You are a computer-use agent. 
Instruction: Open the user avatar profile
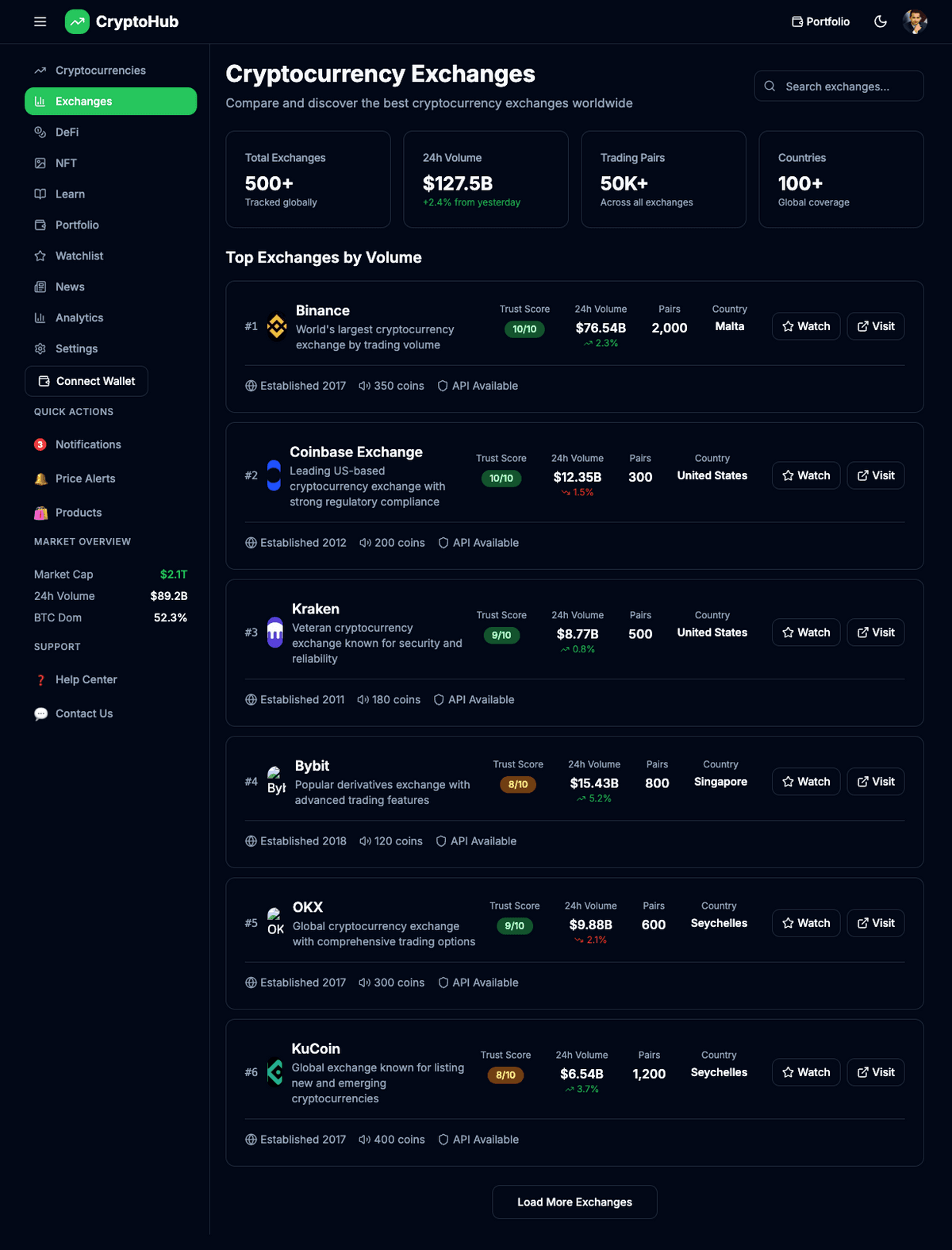tap(915, 21)
